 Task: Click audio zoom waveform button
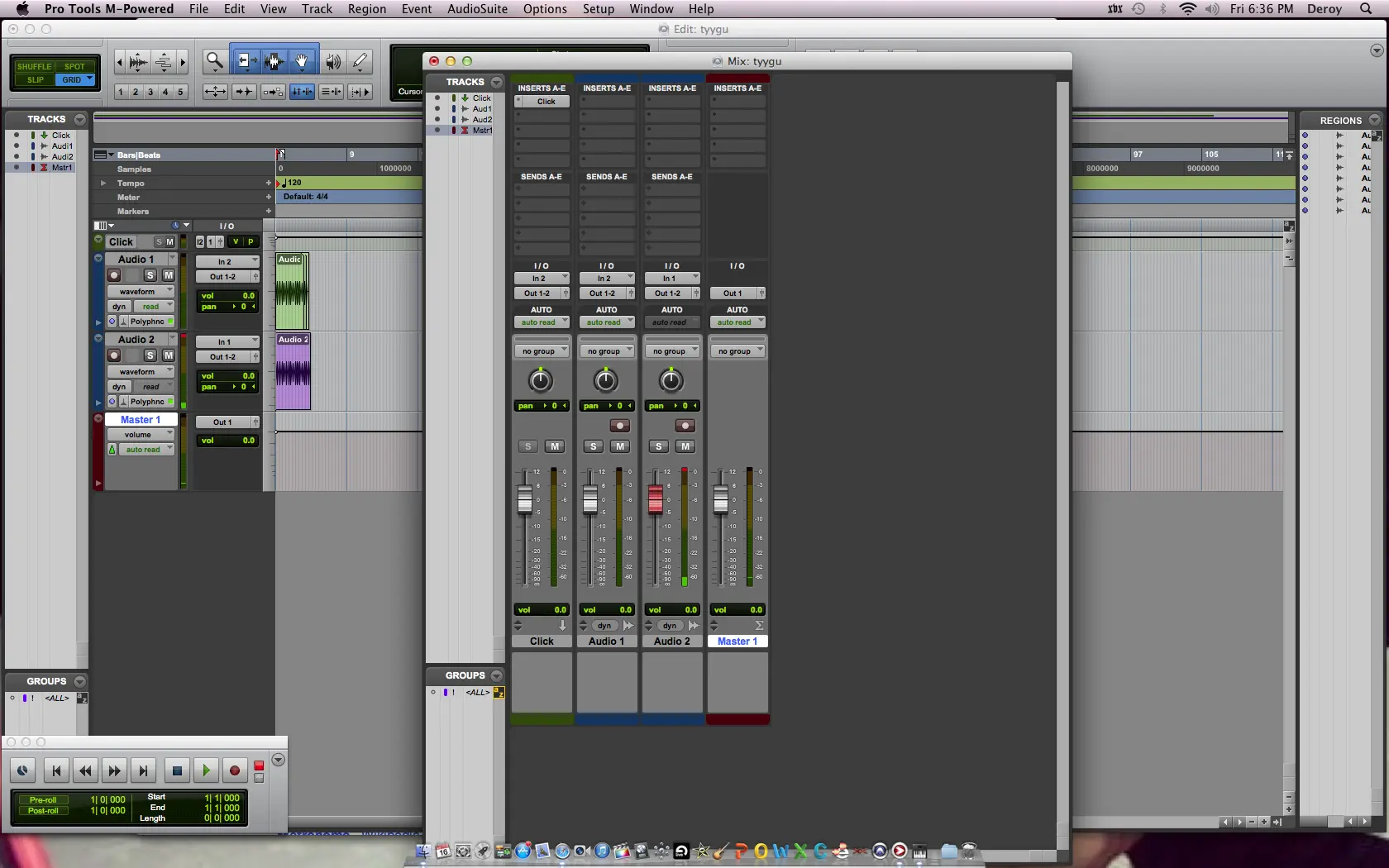(x=138, y=62)
